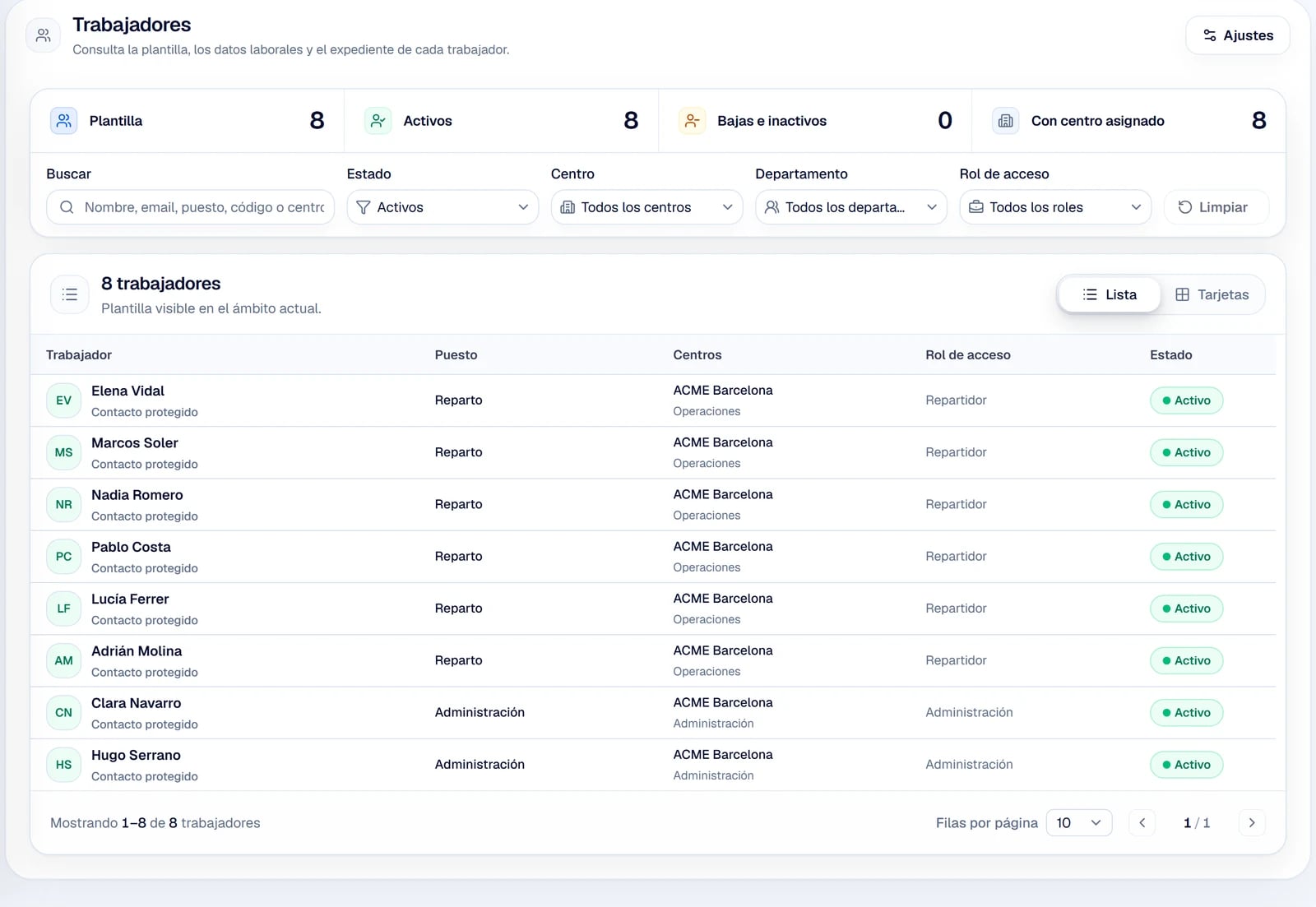Open Adrián Molina's worker name
1316x907 pixels.
click(x=137, y=650)
